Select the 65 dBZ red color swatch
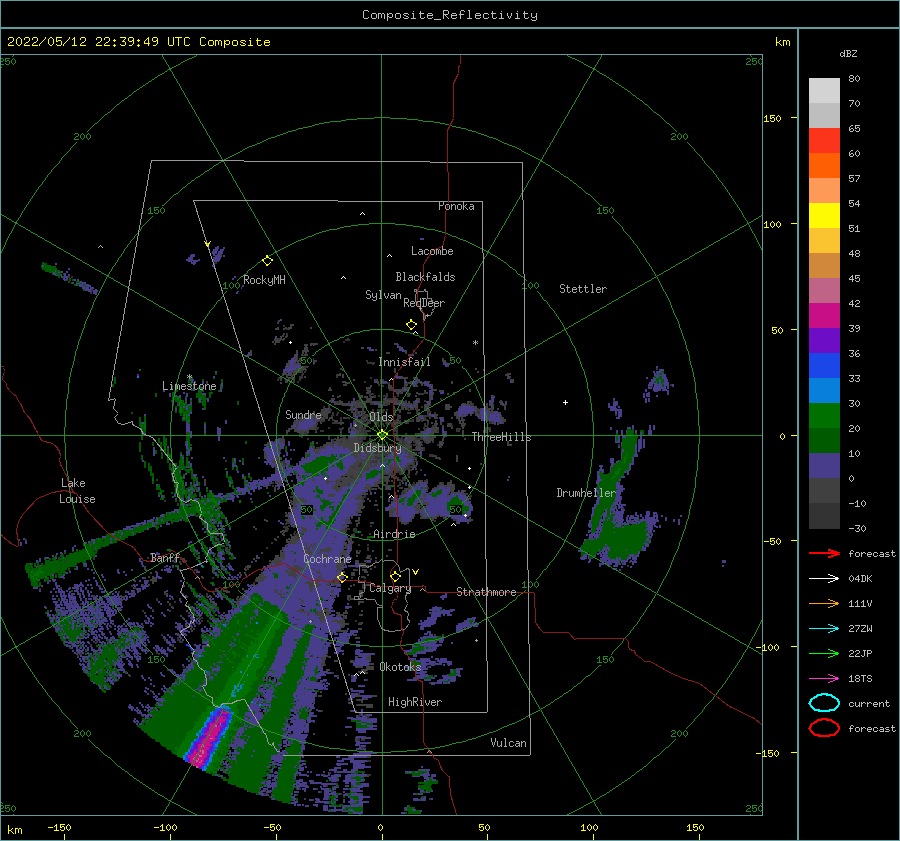 824,140
